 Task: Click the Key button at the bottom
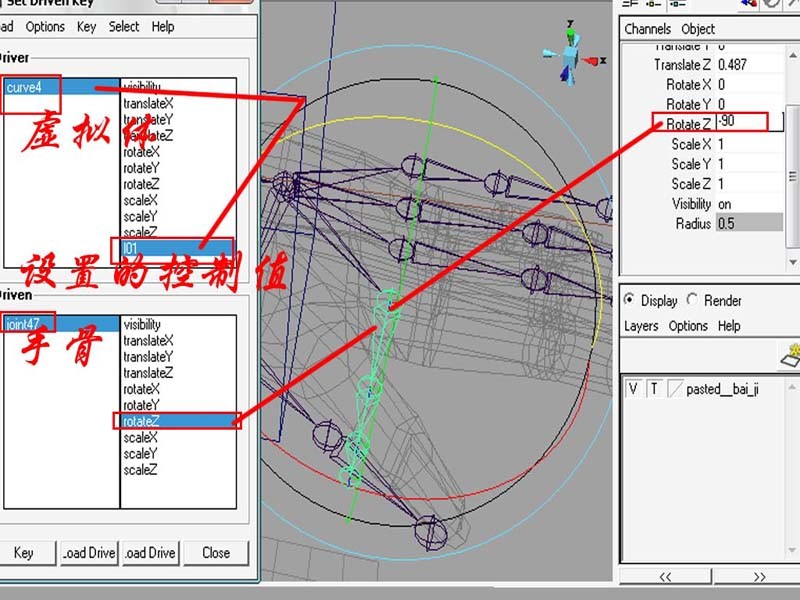point(26,553)
